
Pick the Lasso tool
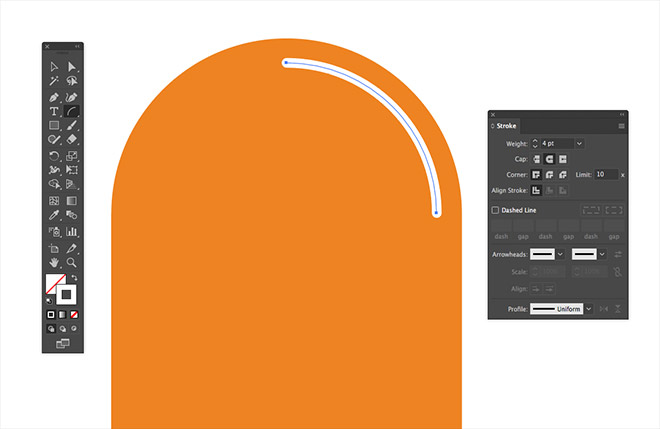click(x=72, y=80)
